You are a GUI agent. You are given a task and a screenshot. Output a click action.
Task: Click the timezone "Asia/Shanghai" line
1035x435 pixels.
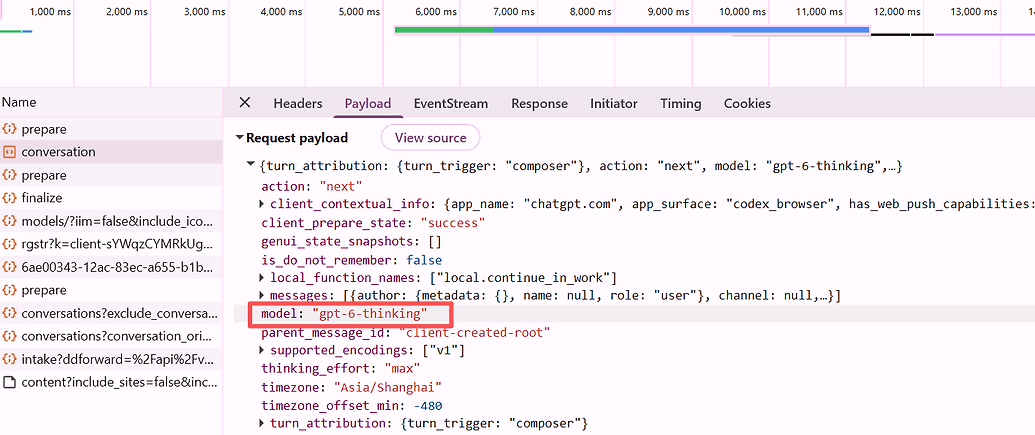coord(351,386)
